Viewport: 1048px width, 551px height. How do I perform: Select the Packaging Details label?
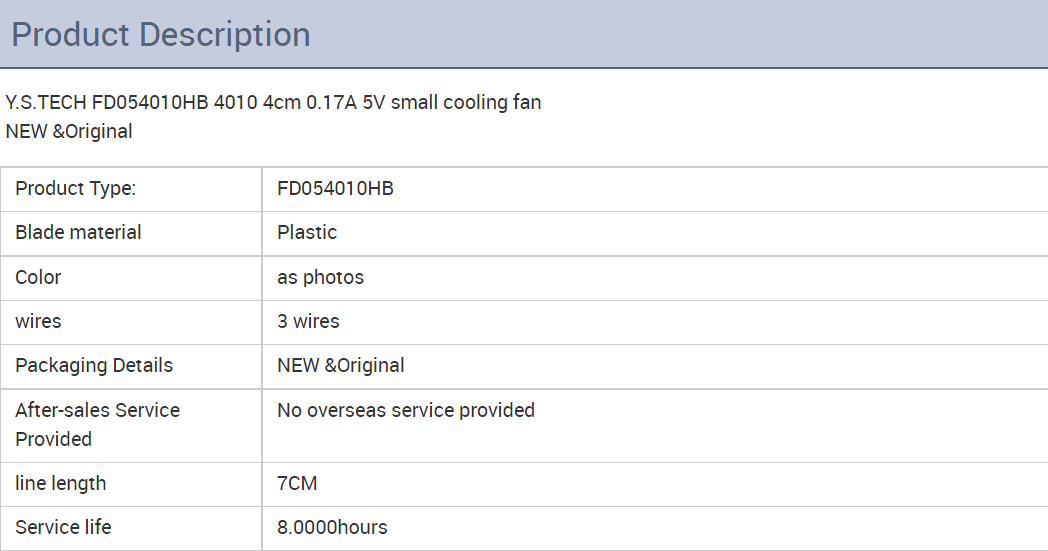(x=94, y=366)
